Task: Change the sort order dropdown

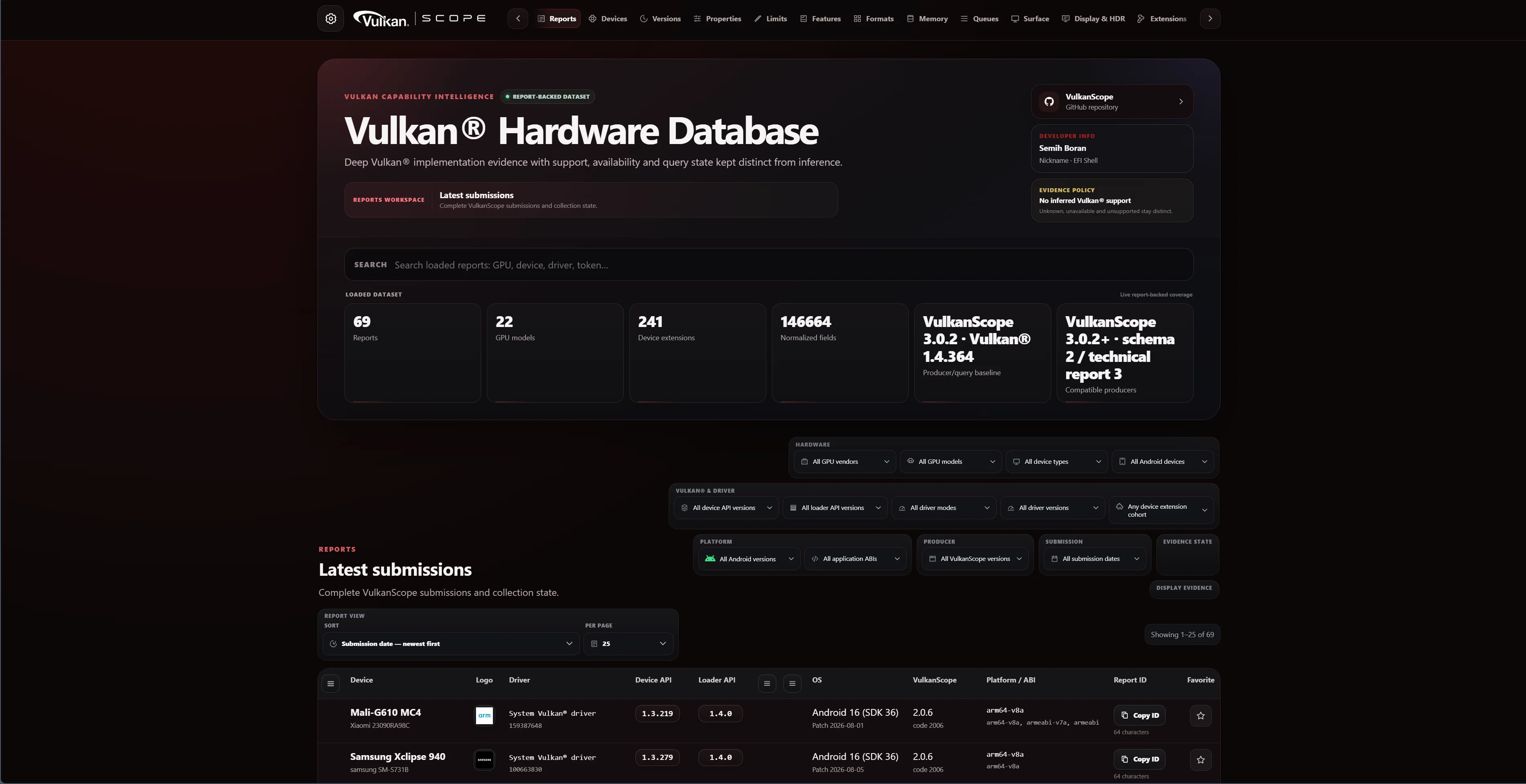Action: tap(452, 644)
